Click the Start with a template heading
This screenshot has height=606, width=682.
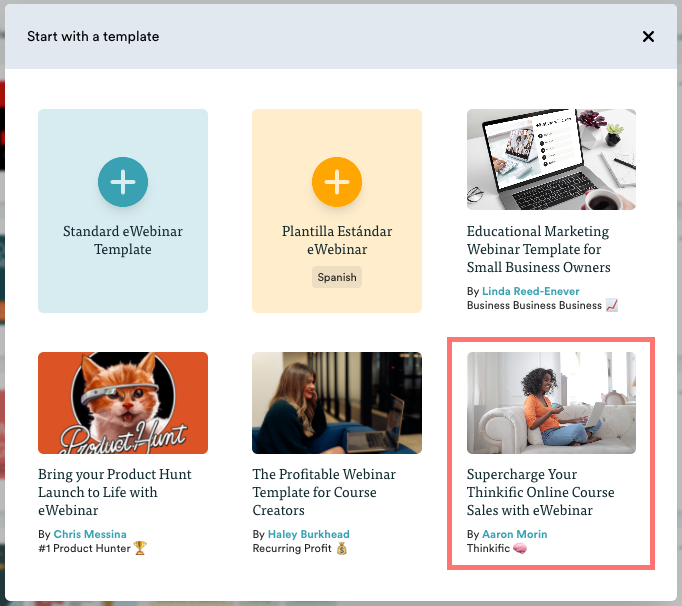point(93,37)
